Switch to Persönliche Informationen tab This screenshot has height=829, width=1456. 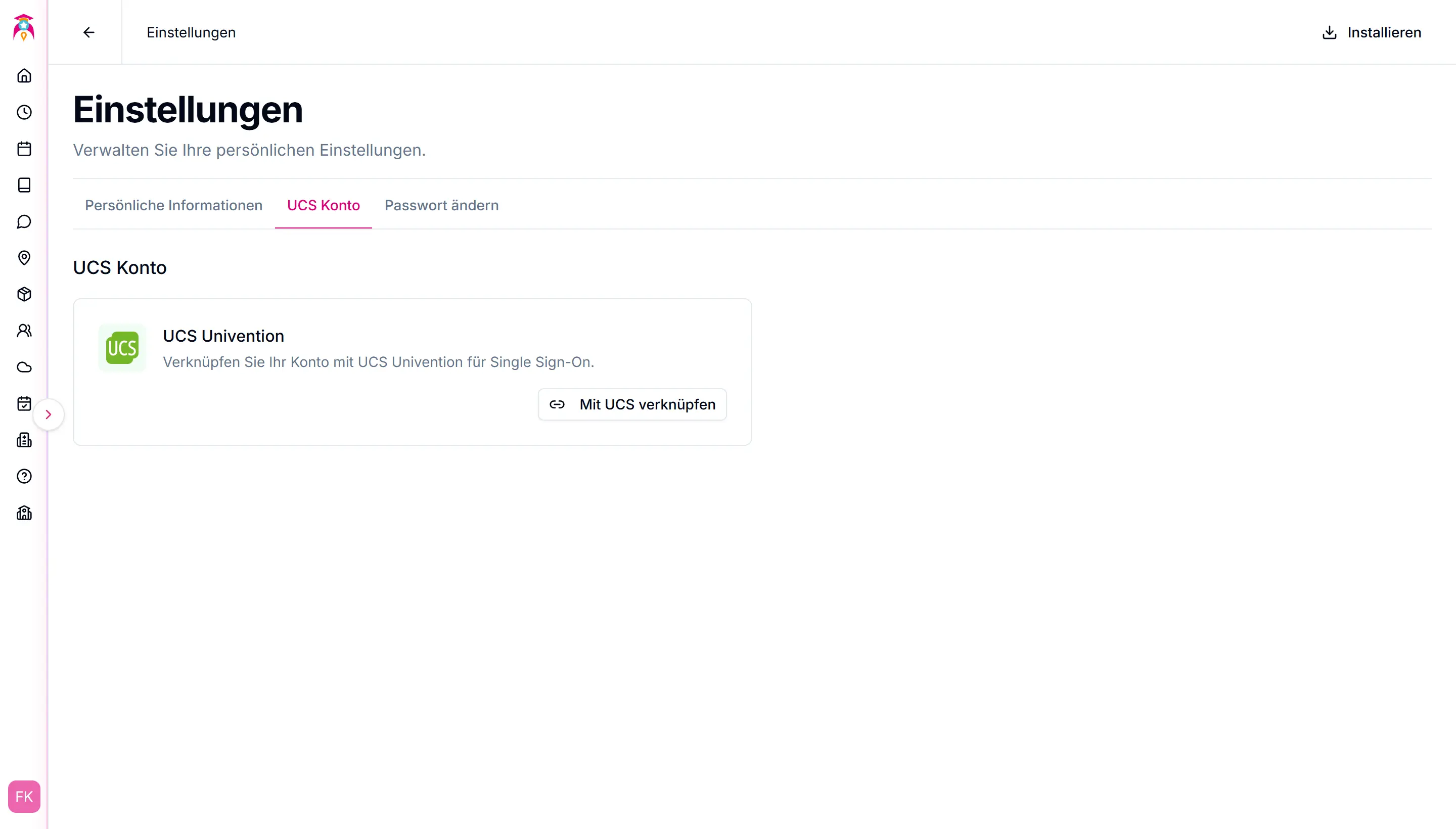click(x=174, y=205)
